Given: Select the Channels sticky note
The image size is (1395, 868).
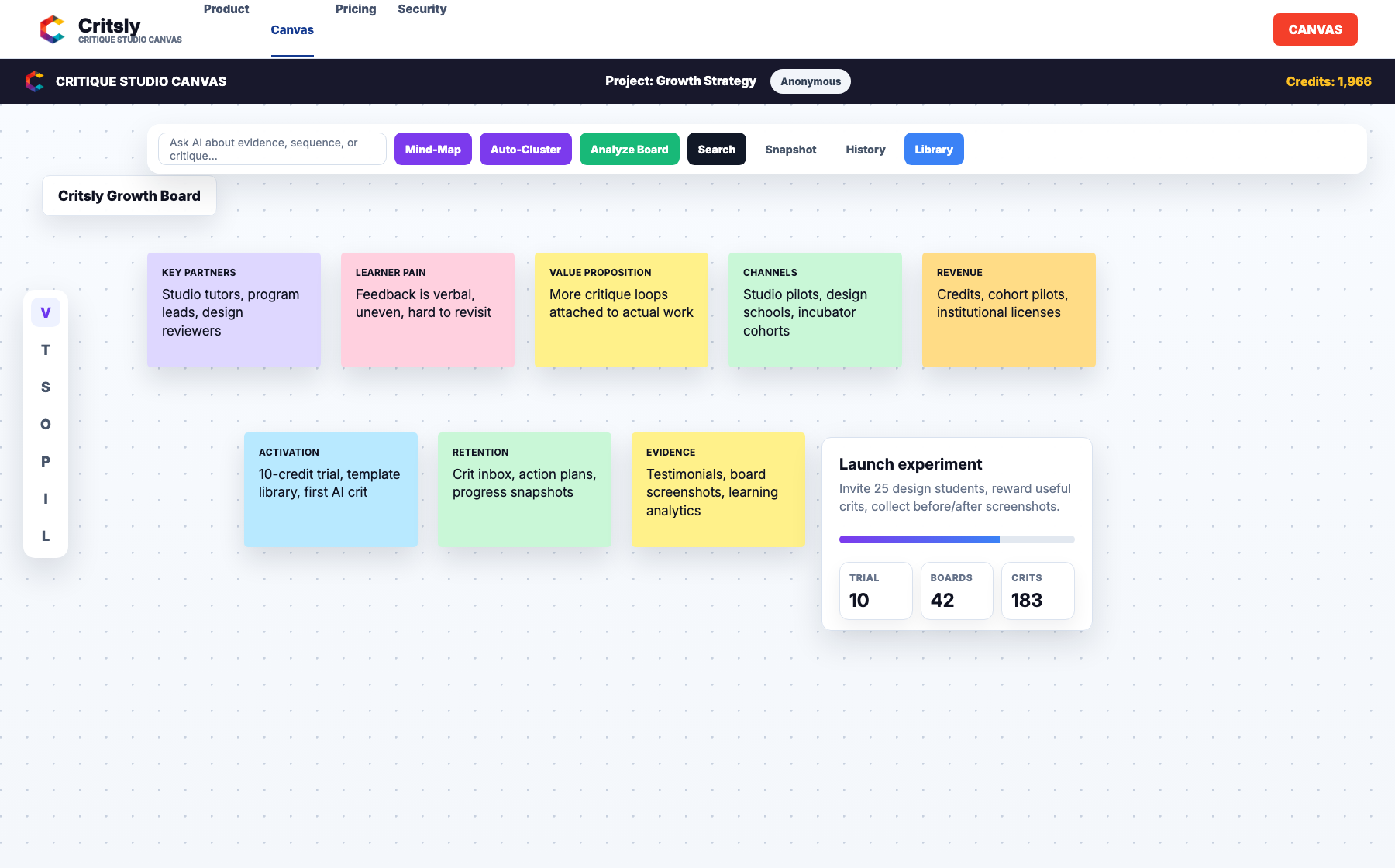Looking at the screenshot, I should click(815, 310).
